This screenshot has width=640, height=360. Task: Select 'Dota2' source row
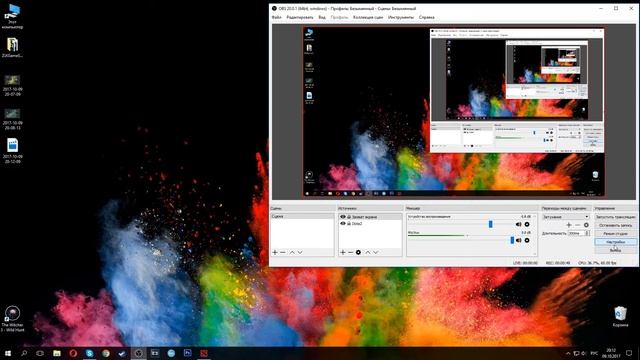click(x=370, y=223)
